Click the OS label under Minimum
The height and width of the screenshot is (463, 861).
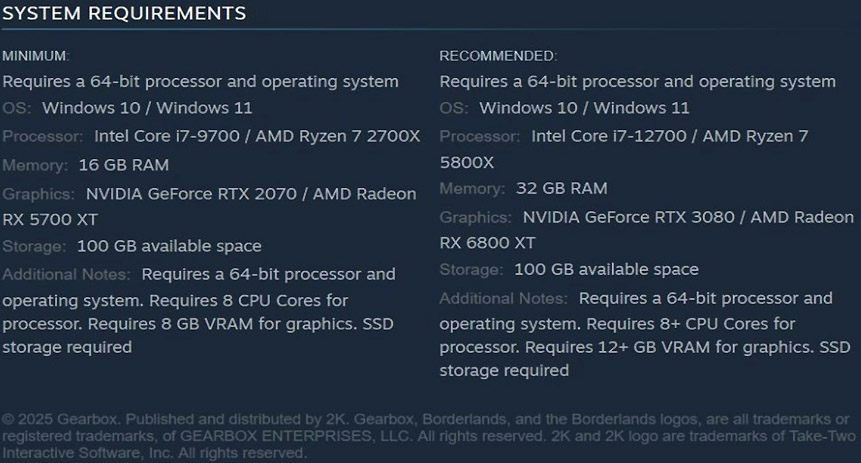pyautogui.click(x=16, y=108)
